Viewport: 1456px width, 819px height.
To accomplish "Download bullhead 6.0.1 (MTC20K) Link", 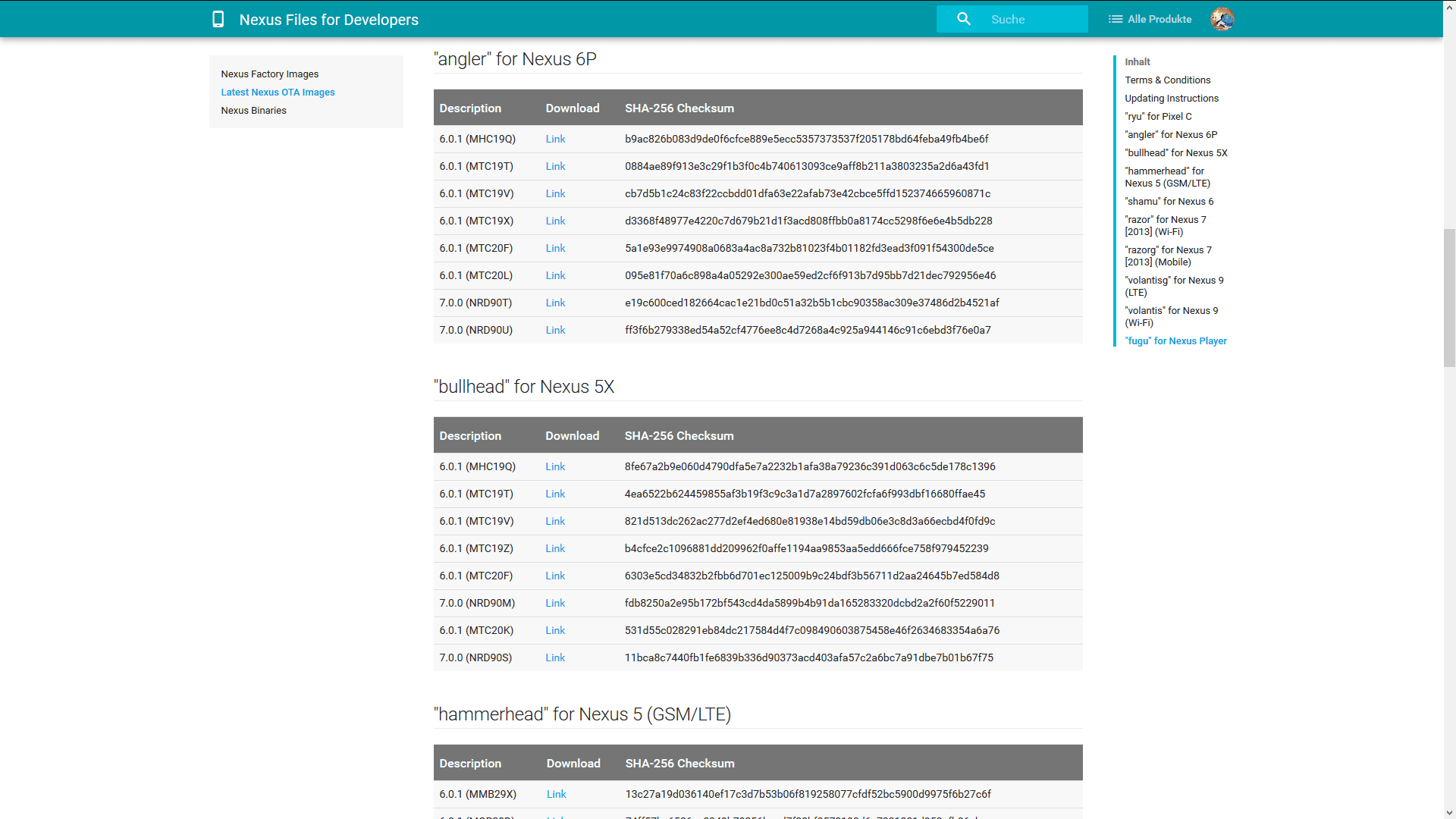I will click(555, 630).
